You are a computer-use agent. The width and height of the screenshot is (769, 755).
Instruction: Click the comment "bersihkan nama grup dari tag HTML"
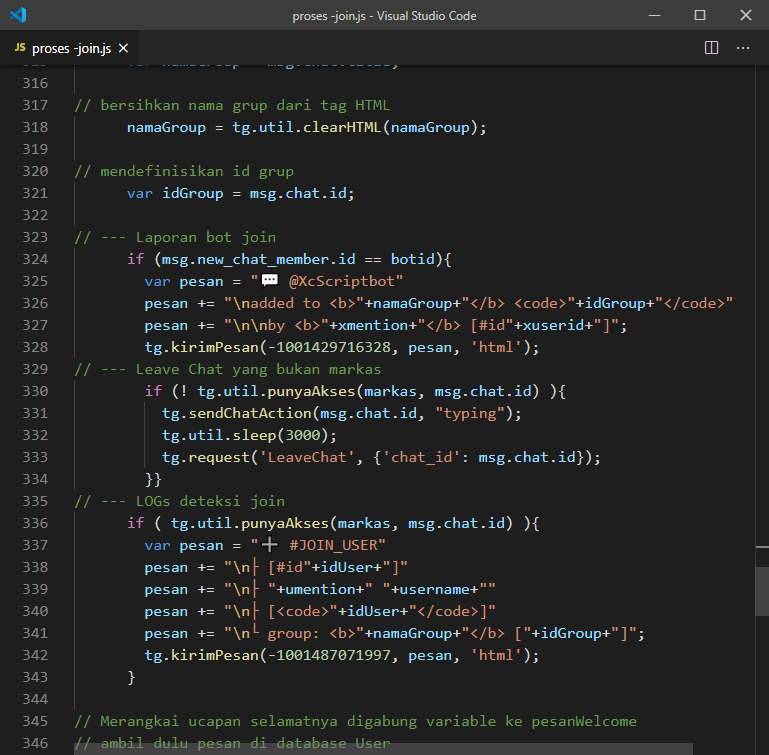(x=232, y=105)
